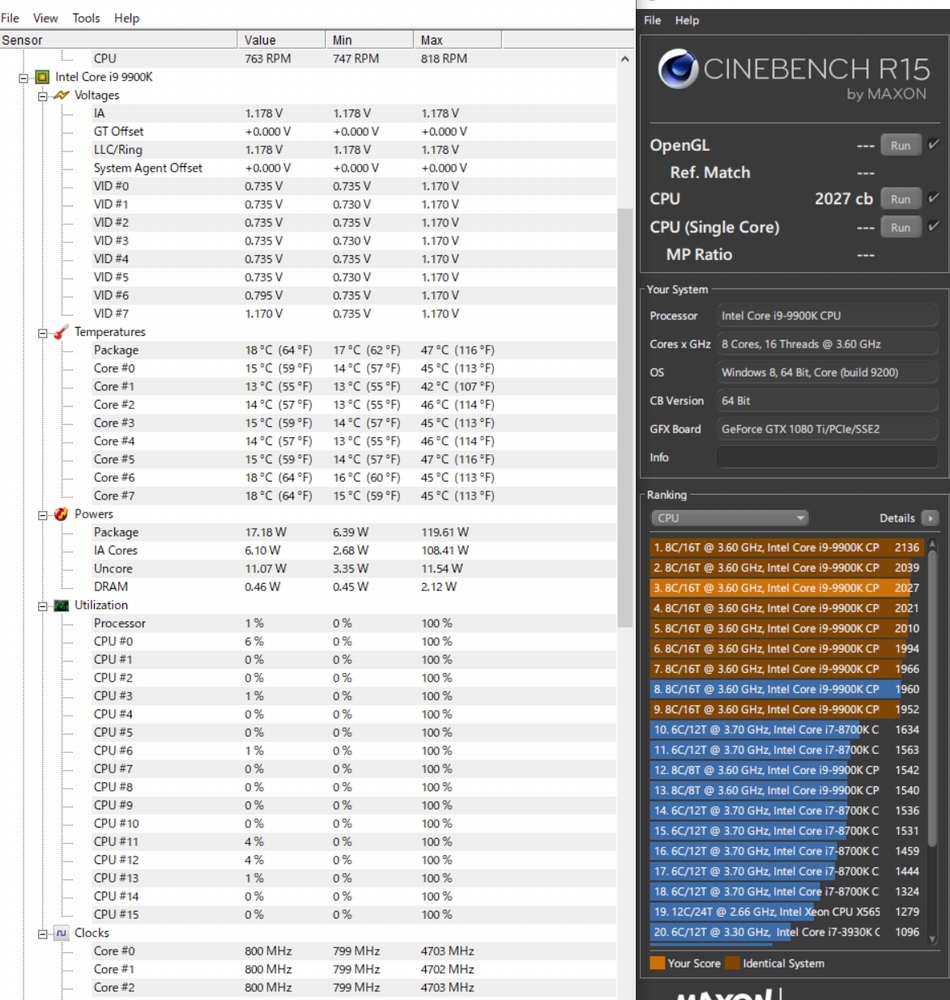The width and height of the screenshot is (950, 1000).
Task: Open the View menu in the sensor monitor window
Action: [45, 18]
